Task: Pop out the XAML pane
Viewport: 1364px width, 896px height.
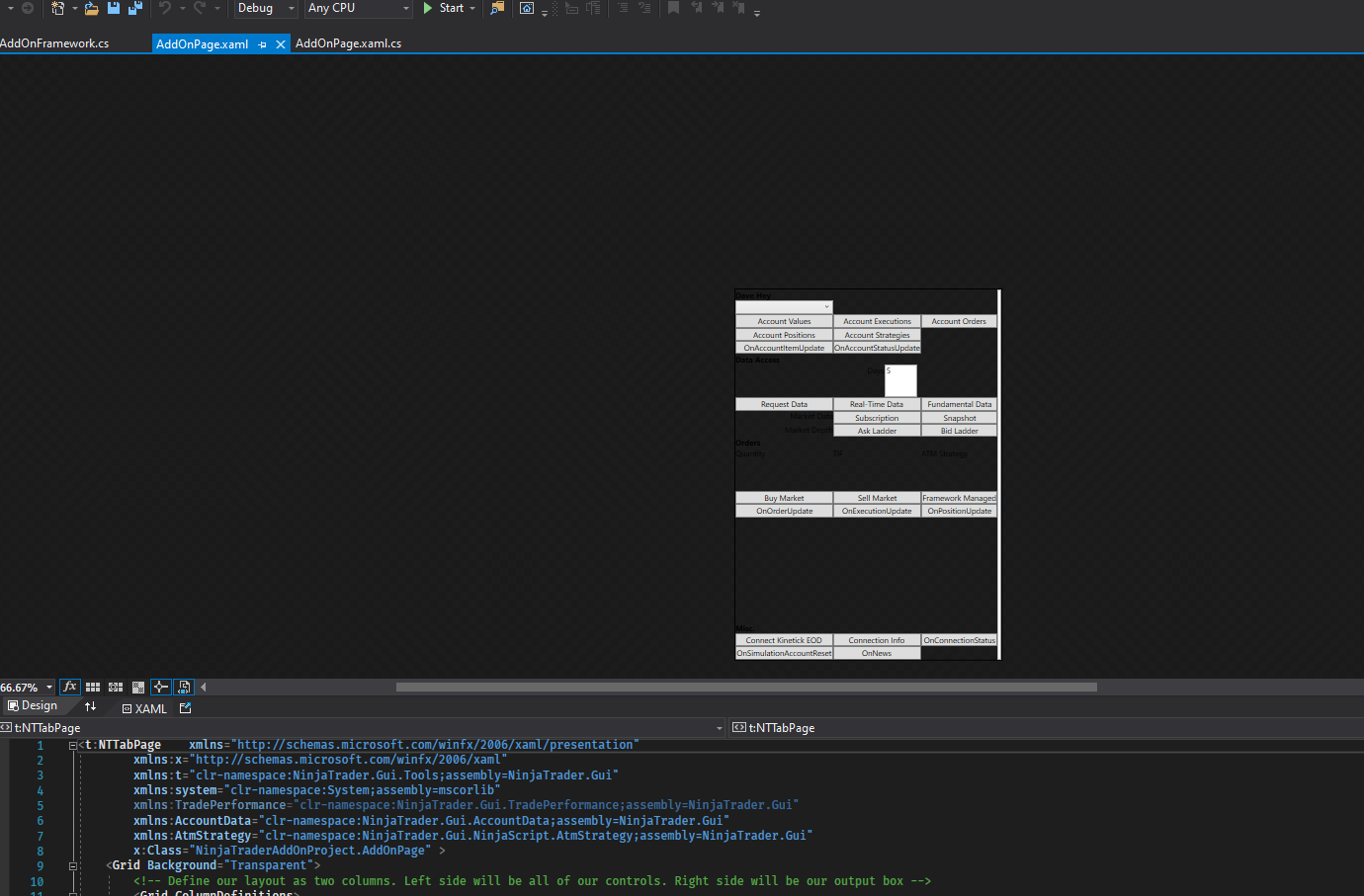Action: coord(185,707)
